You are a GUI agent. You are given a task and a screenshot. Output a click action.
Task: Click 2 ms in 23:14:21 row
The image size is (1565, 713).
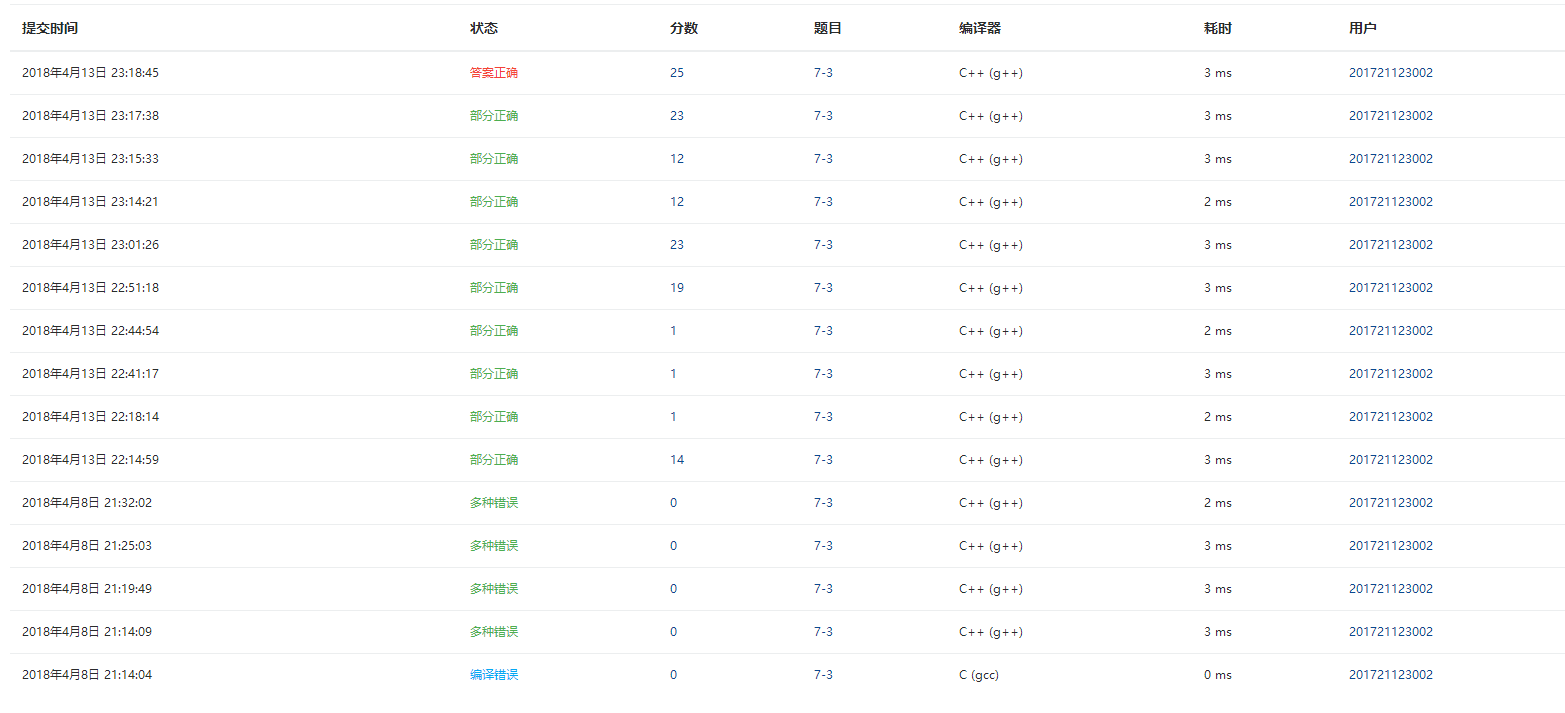pyautogui.click(x=1218, y=202)
